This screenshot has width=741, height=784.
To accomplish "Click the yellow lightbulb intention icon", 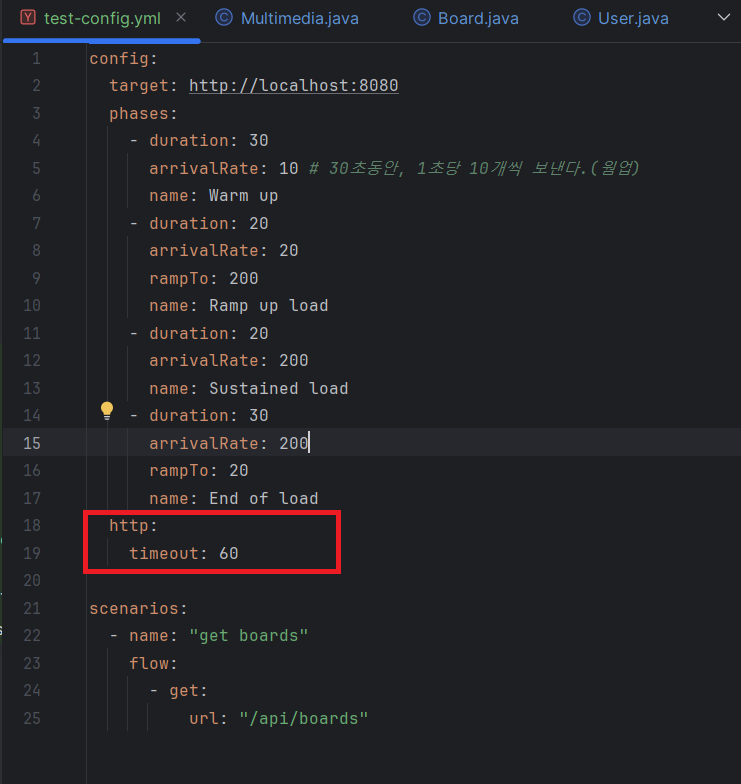I will click(107, 410).
